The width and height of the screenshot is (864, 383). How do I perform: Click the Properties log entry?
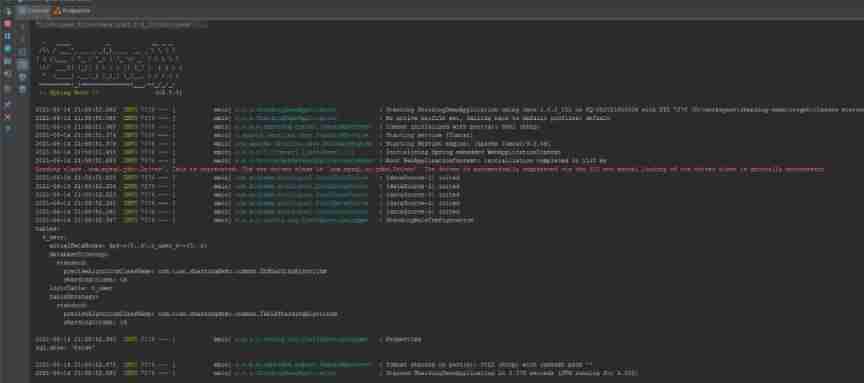228,339
